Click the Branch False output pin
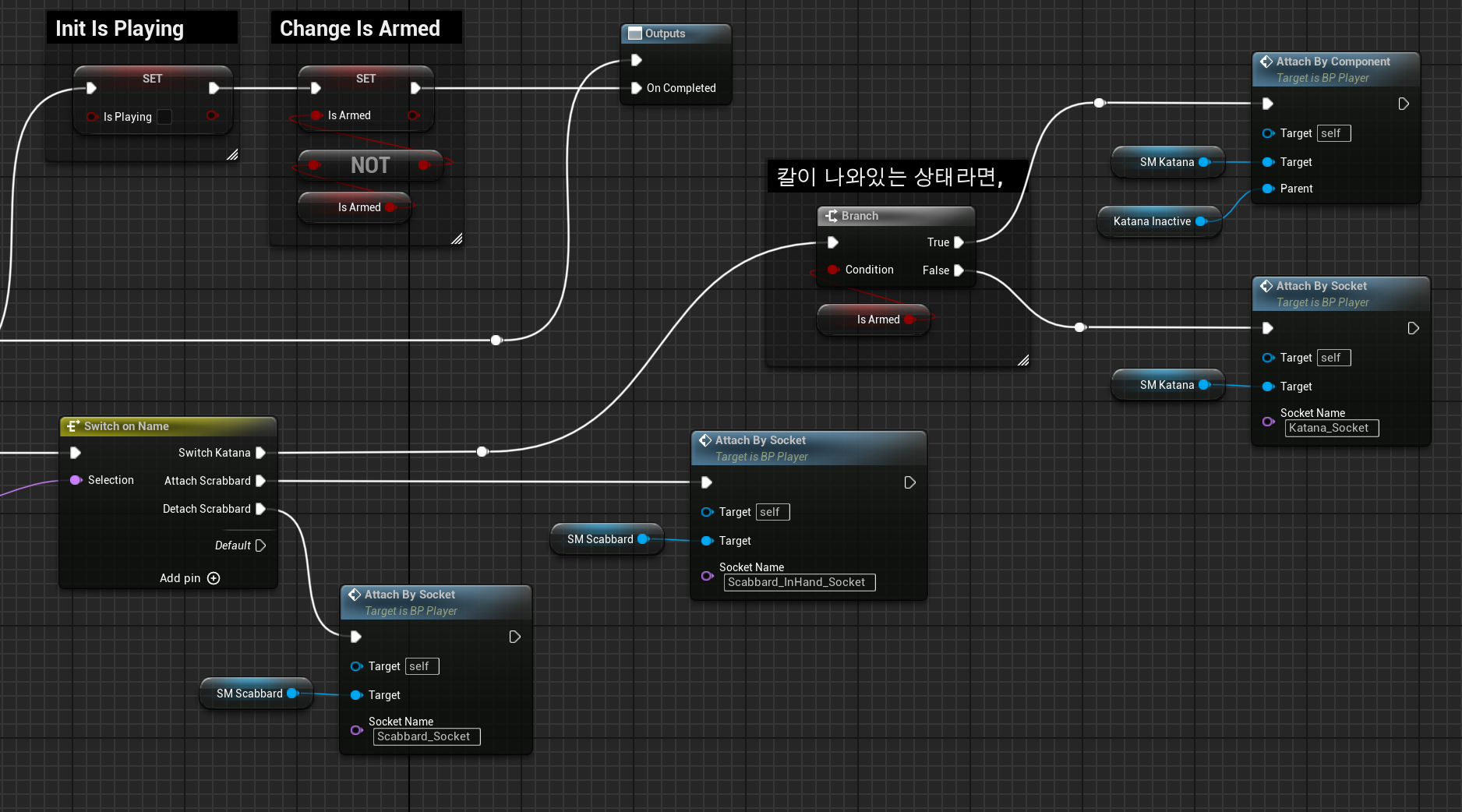This screenshot has height=812, width=1462. [x=959, y=270]
